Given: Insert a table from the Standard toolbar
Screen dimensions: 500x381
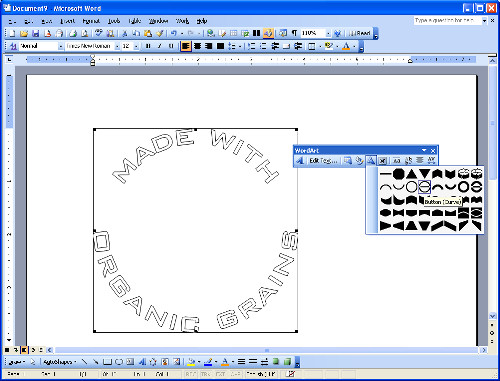Looking at the screenshot, I should point(234,33).
